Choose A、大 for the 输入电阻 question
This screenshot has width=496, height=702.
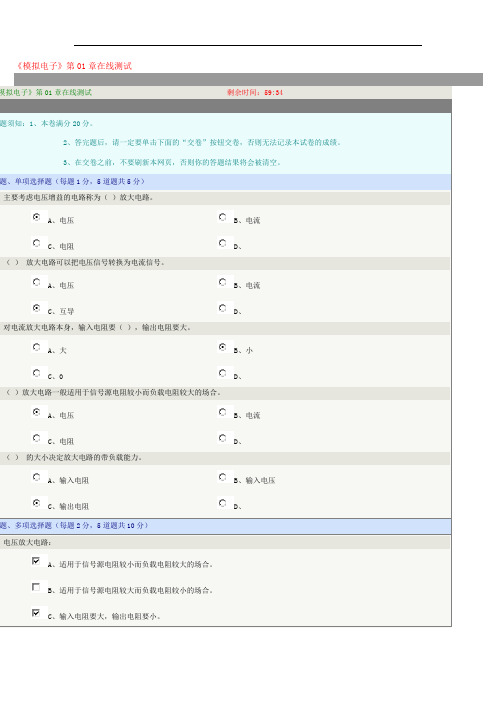click(37, 347)
